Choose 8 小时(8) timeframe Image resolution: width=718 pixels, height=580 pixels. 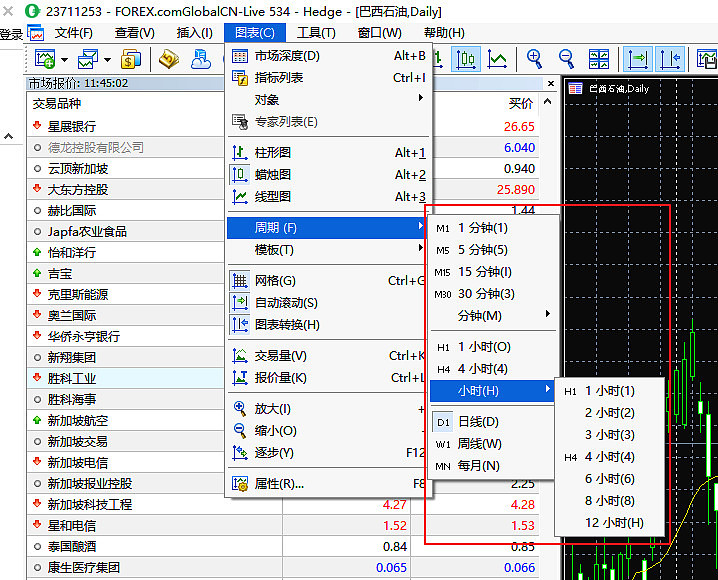(x=609, y=501)
